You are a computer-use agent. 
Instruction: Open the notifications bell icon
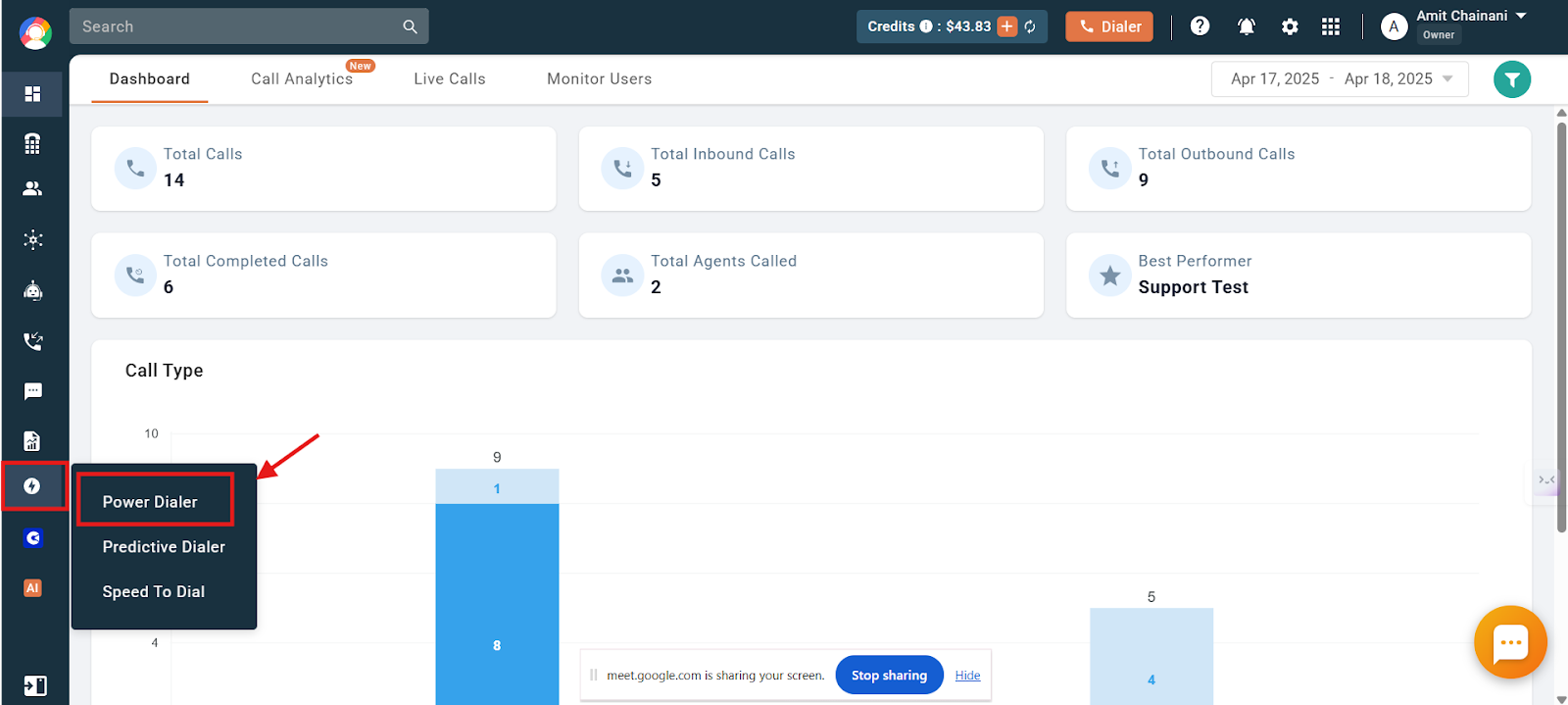(1246, 26)
